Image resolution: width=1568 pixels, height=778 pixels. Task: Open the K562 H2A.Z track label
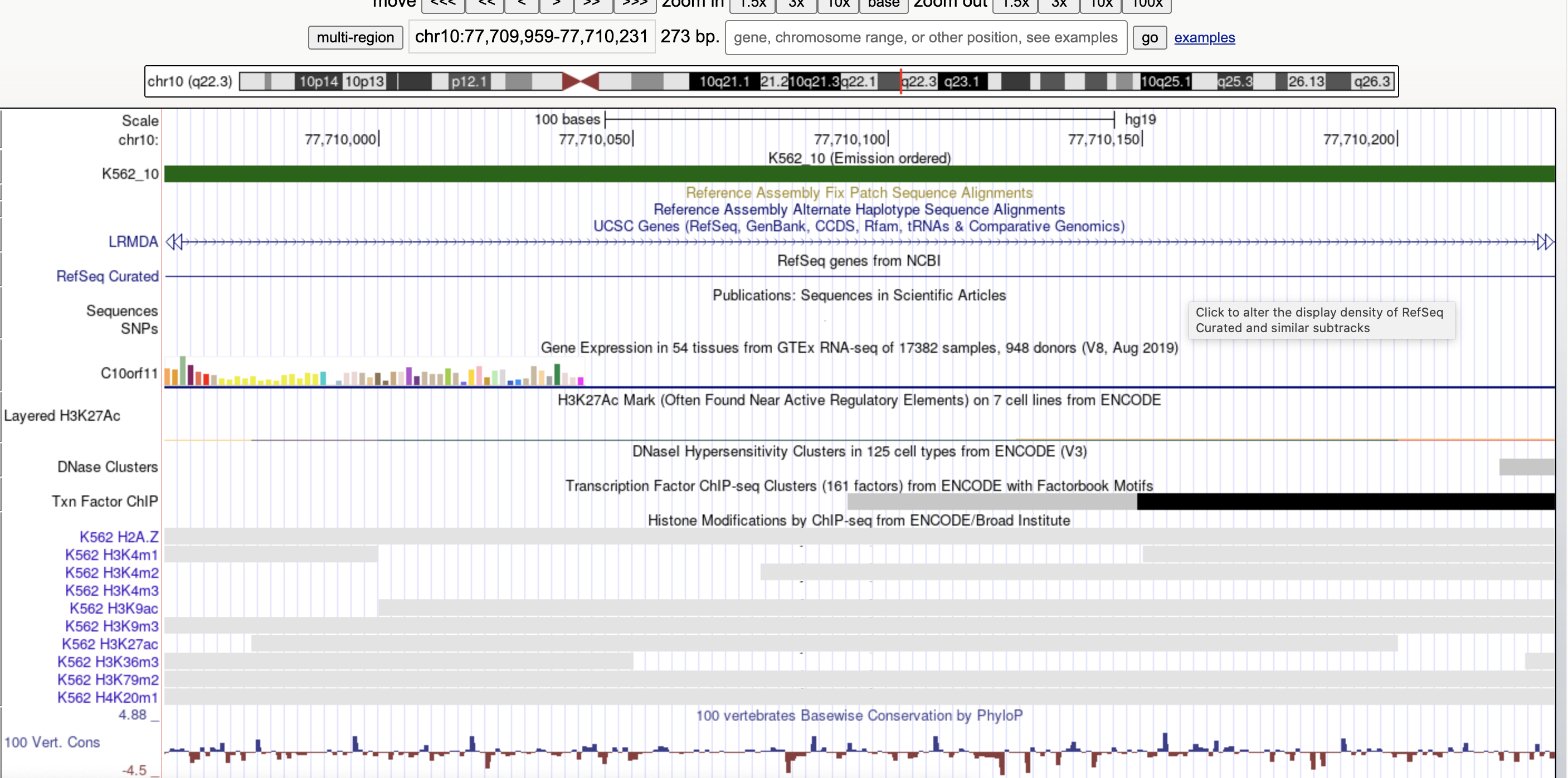coord(119,537)
